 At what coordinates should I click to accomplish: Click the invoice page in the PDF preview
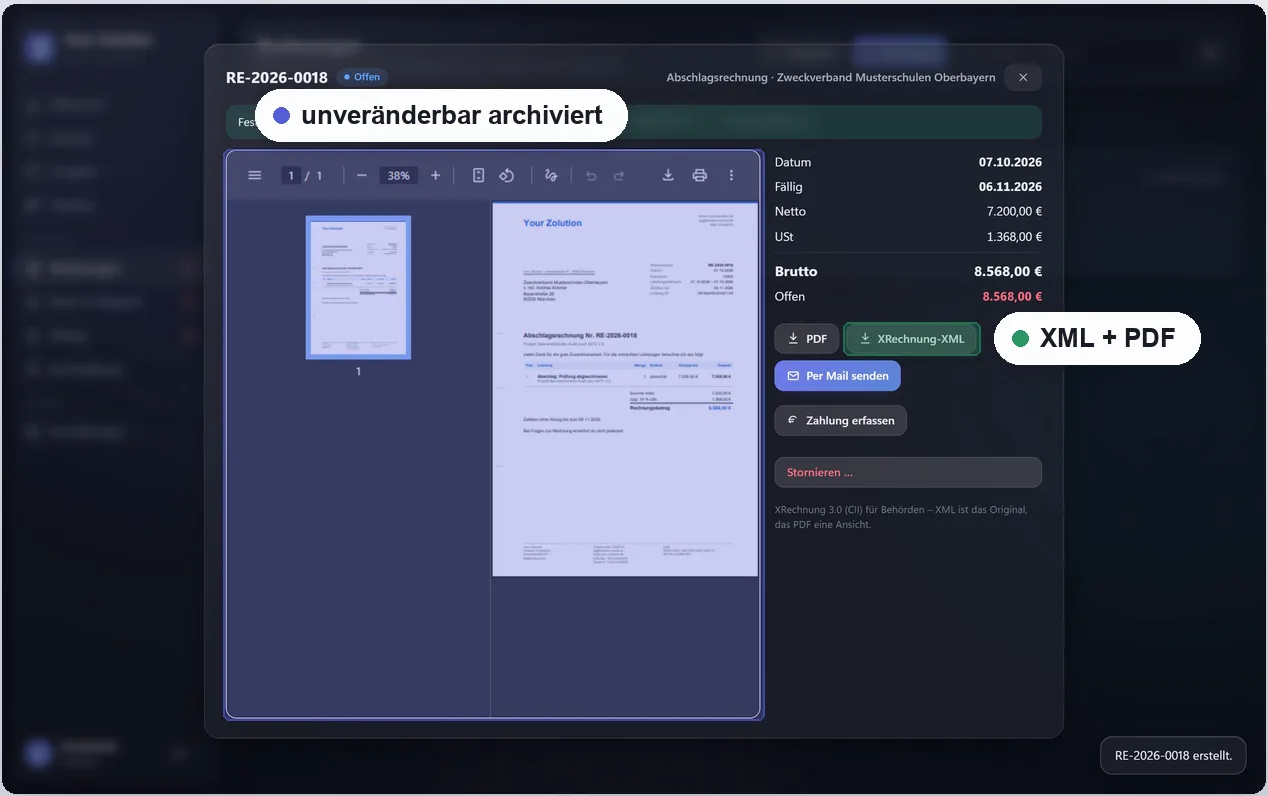[x=625, y=390]
